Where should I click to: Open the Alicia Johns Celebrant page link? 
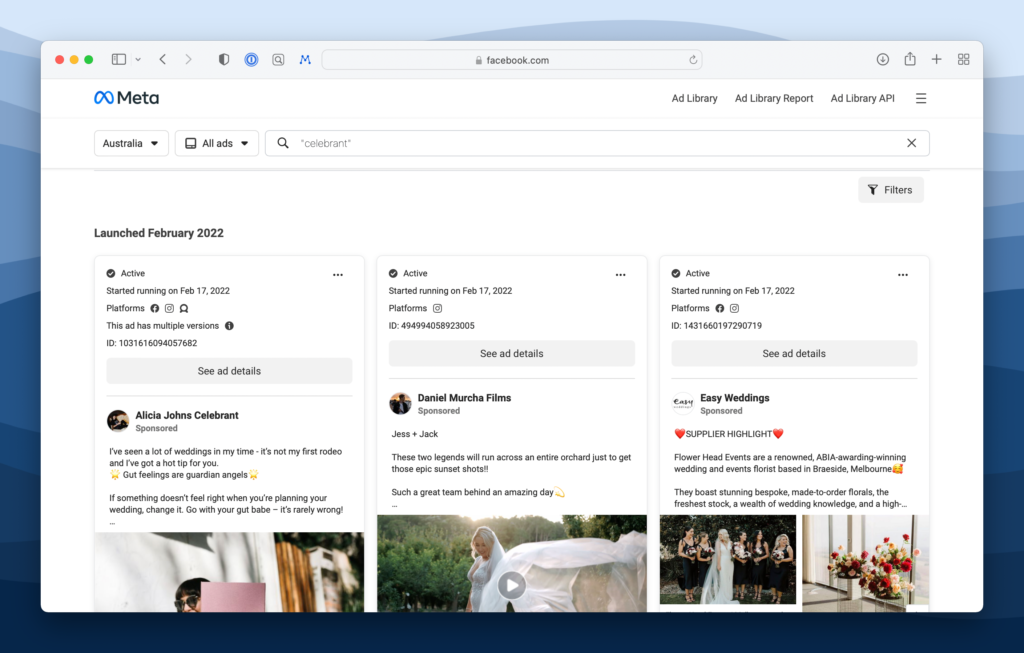pyautogui.click(x=187, y=415)
